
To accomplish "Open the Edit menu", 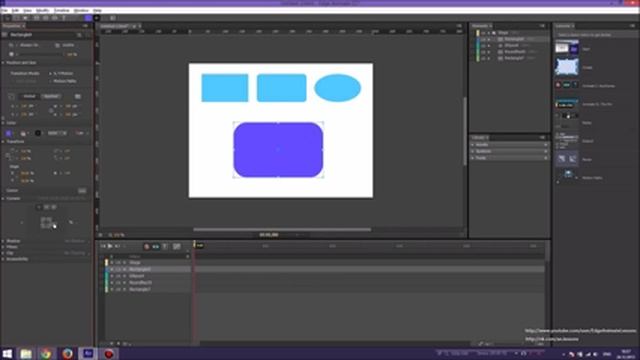I will coord(15,10).
